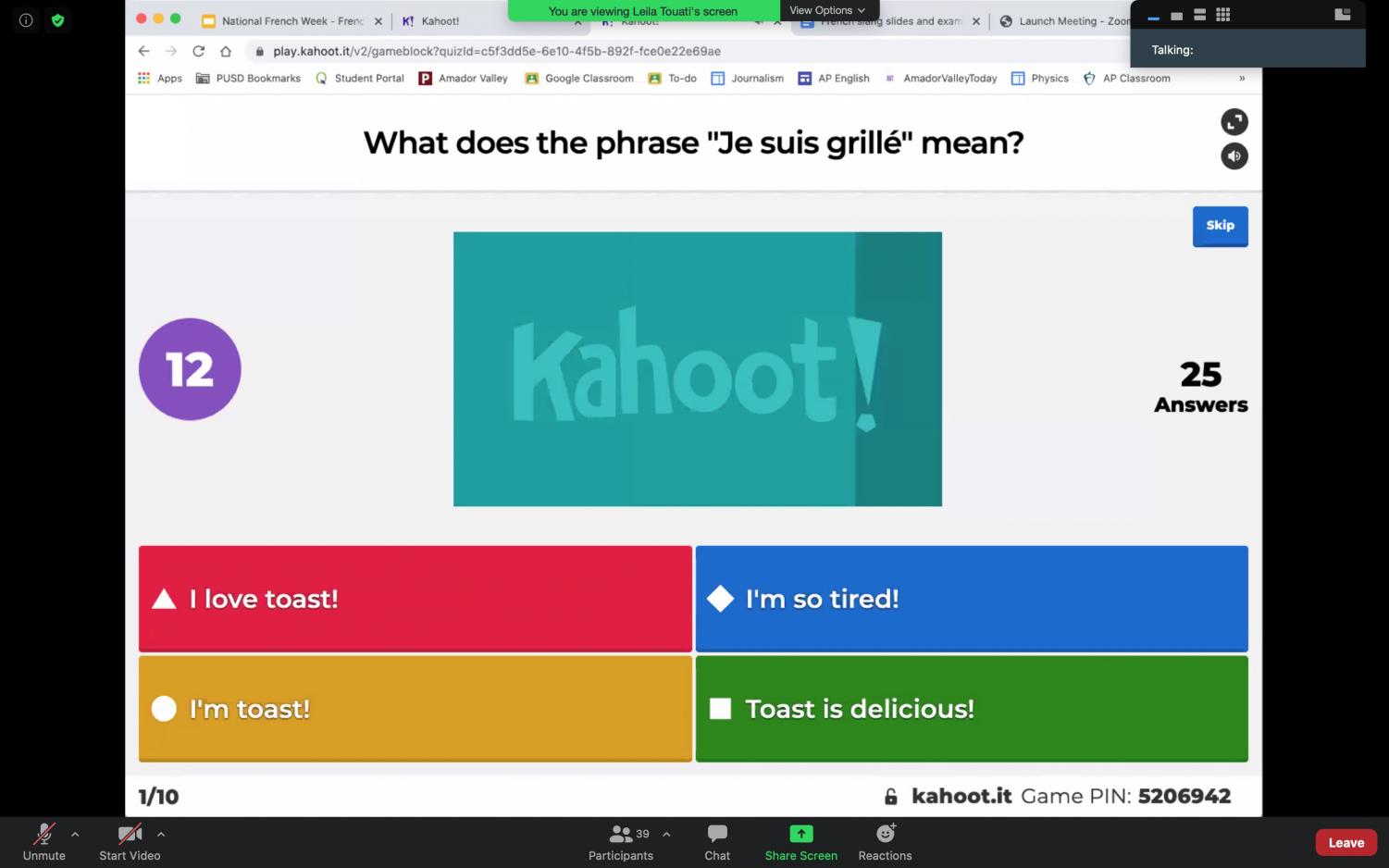Close the National French Week tab

point(378,21)
